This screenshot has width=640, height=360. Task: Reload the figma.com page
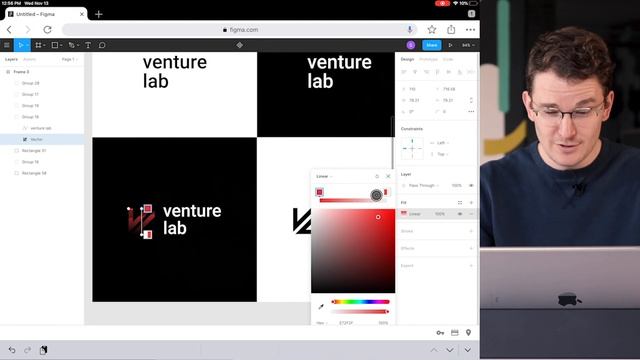(x=47, y=29)
